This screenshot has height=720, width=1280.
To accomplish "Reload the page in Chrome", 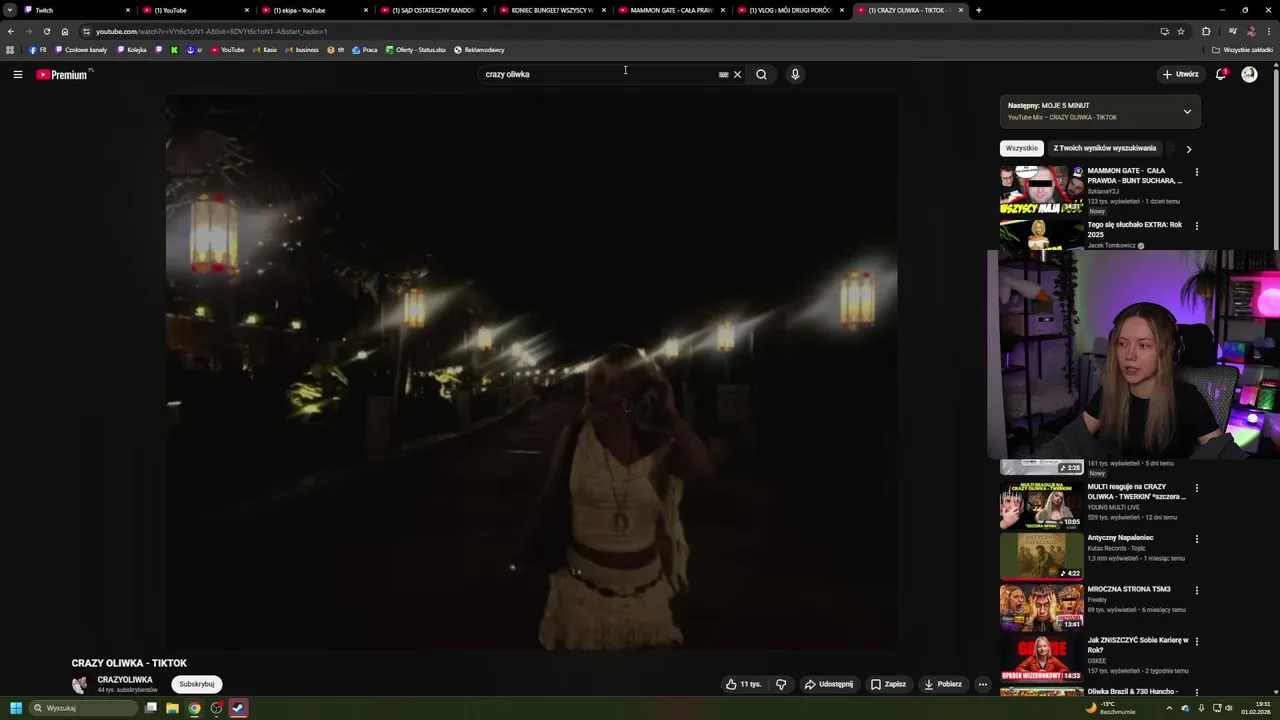I will [x=46, y=31].
